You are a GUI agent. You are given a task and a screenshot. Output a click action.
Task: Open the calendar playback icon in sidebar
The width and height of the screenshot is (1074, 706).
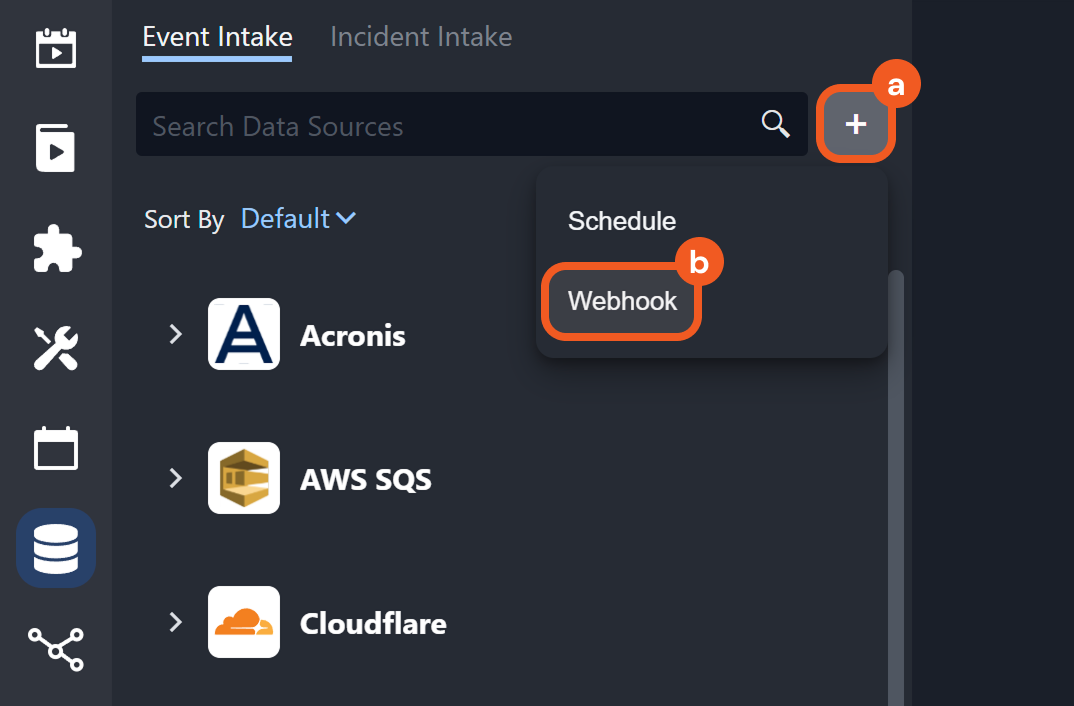56,47
